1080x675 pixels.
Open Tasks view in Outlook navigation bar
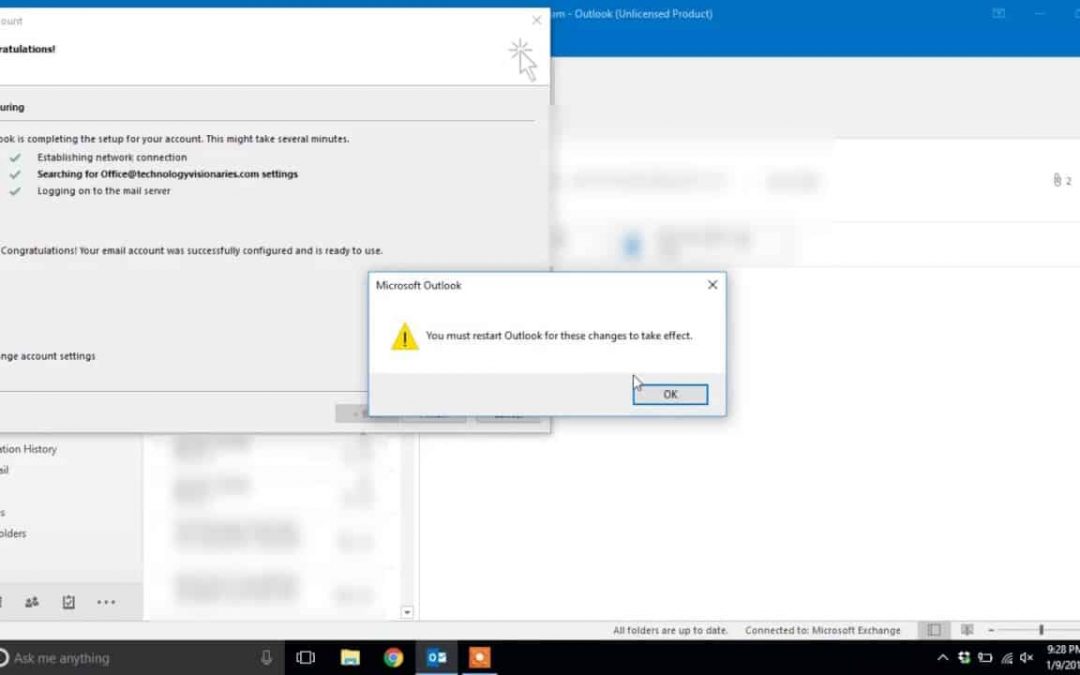pyautogui.click(x=68, y=602)
